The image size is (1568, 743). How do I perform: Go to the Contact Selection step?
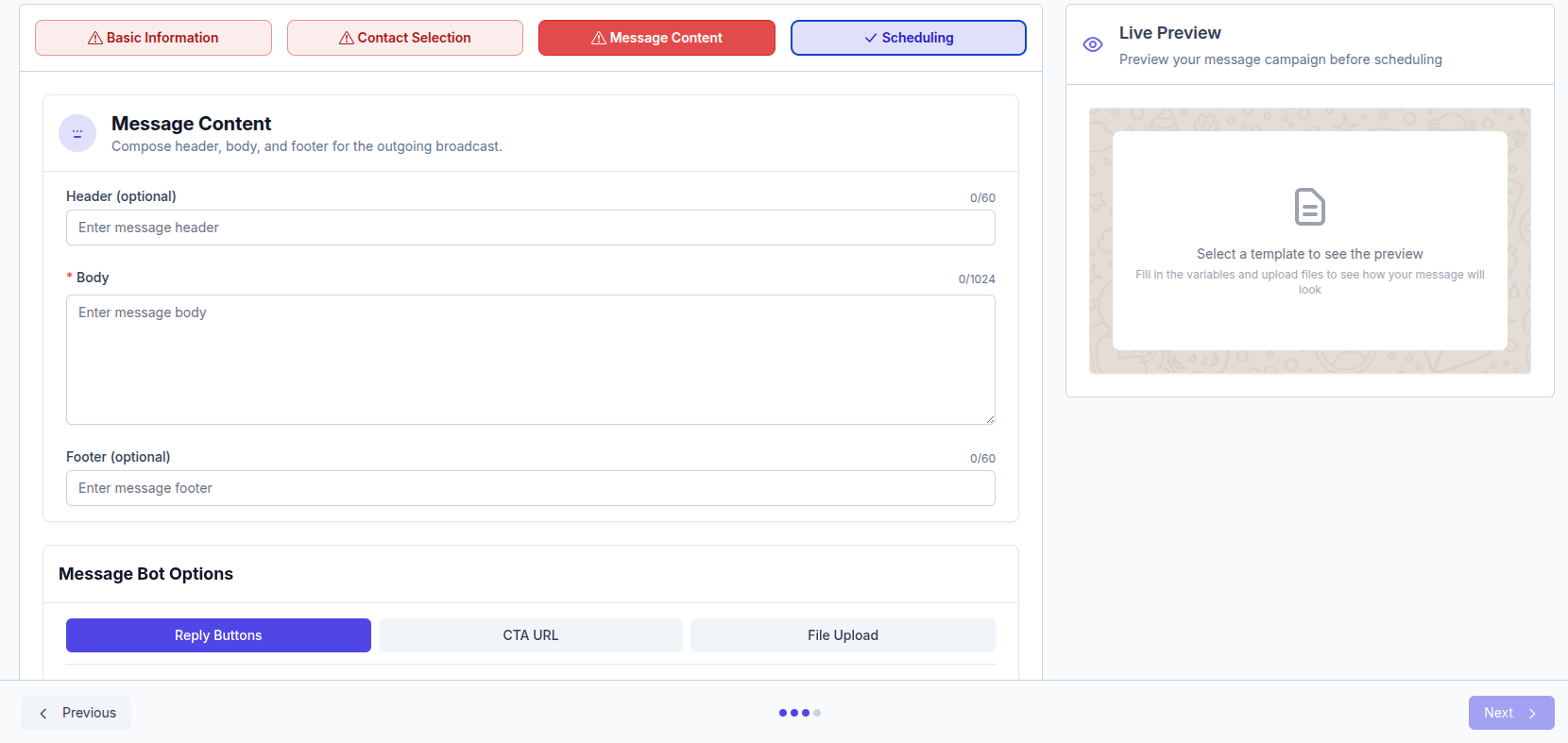(405, 38)
